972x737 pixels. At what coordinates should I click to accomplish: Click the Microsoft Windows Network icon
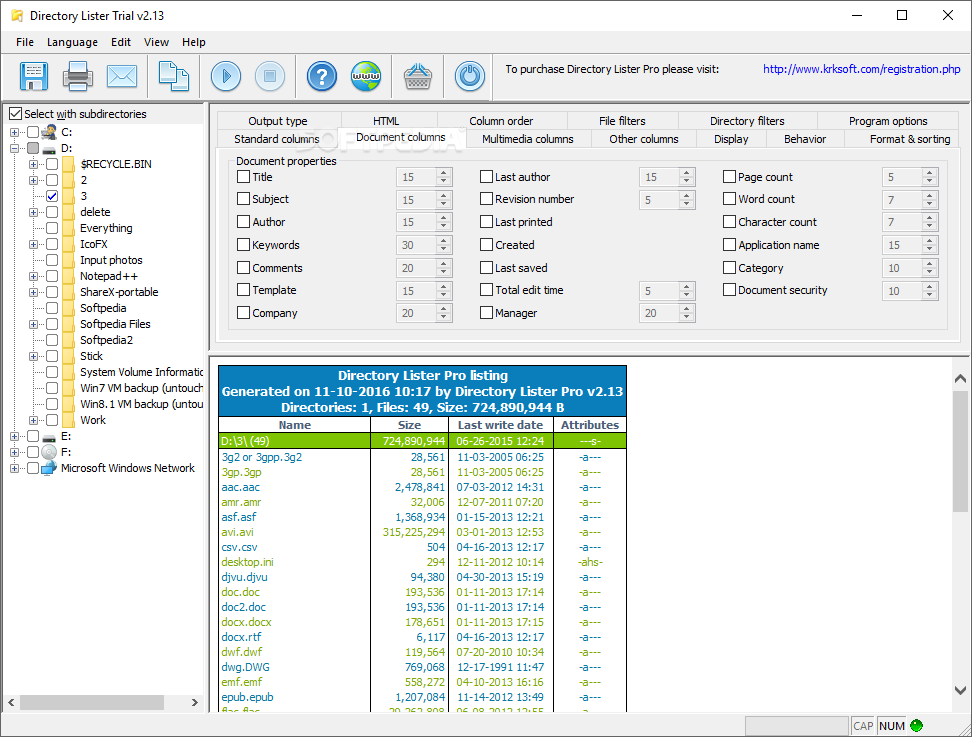[x=49, y=468]
